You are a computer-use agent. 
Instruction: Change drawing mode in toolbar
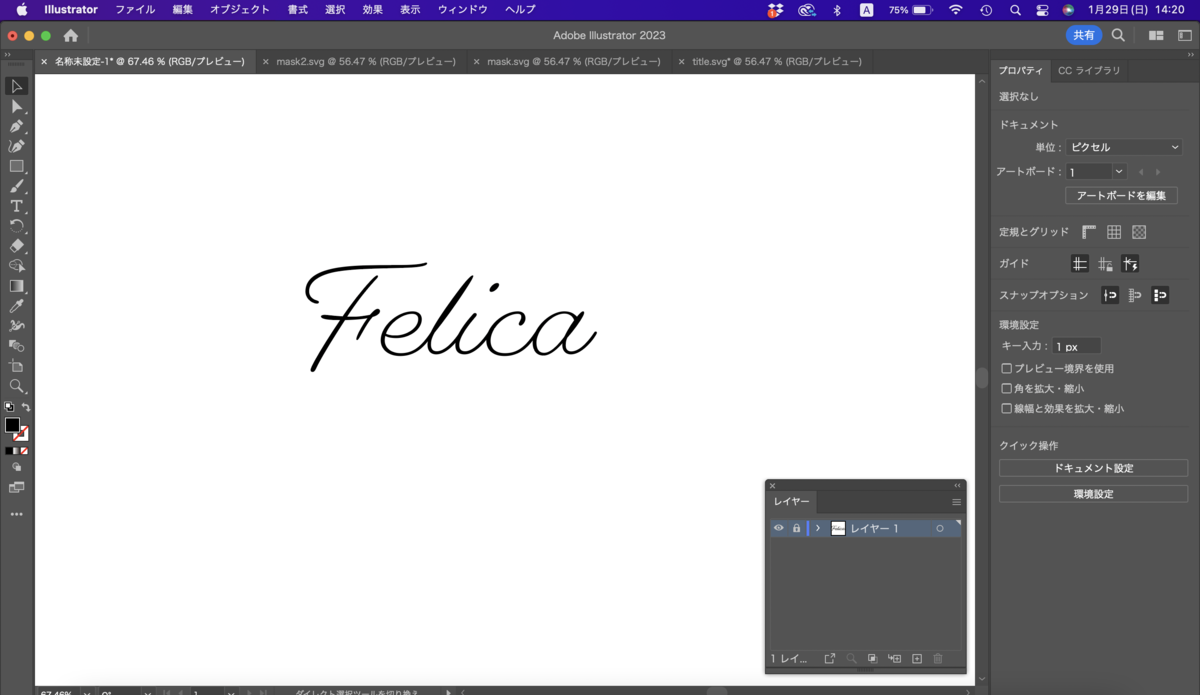coord(16,467)
